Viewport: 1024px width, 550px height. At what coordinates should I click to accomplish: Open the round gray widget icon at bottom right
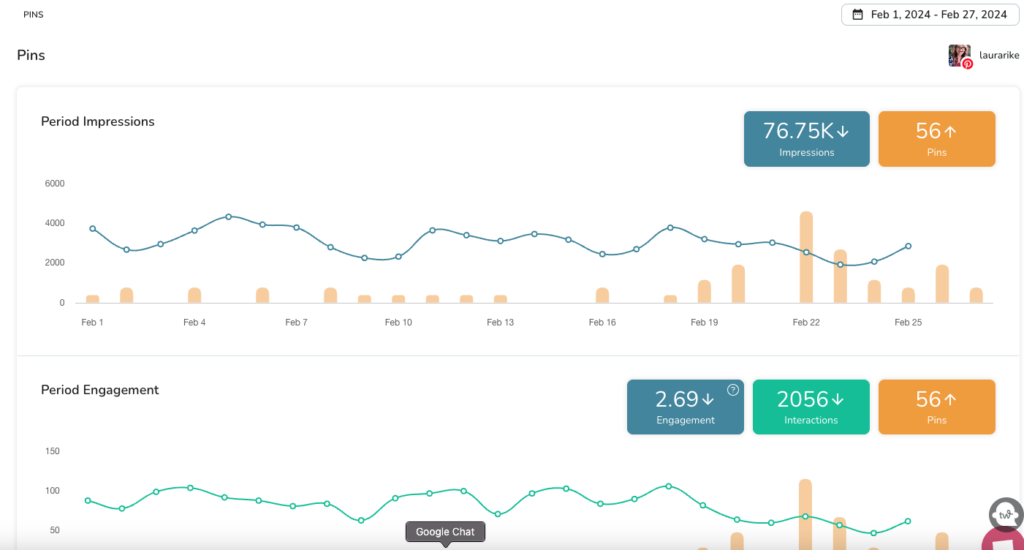(x=1004, y=515)
